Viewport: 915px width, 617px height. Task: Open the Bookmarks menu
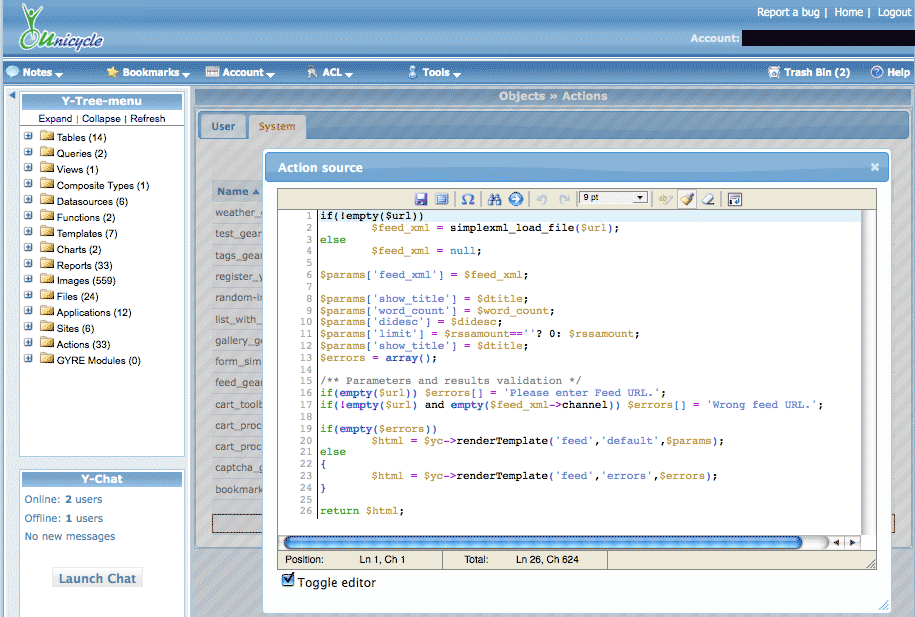pos(150,72)
